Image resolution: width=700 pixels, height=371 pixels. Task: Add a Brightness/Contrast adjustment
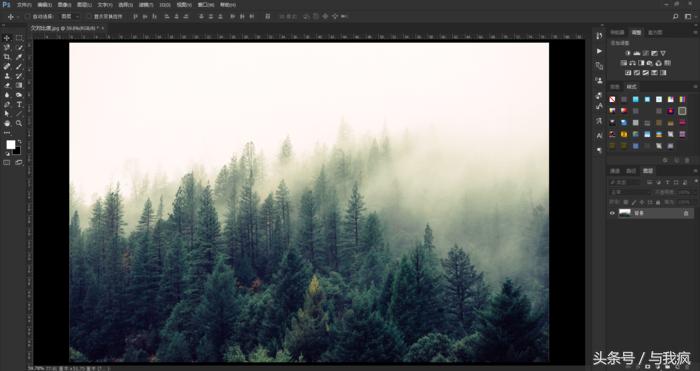(x=628, y=53)
